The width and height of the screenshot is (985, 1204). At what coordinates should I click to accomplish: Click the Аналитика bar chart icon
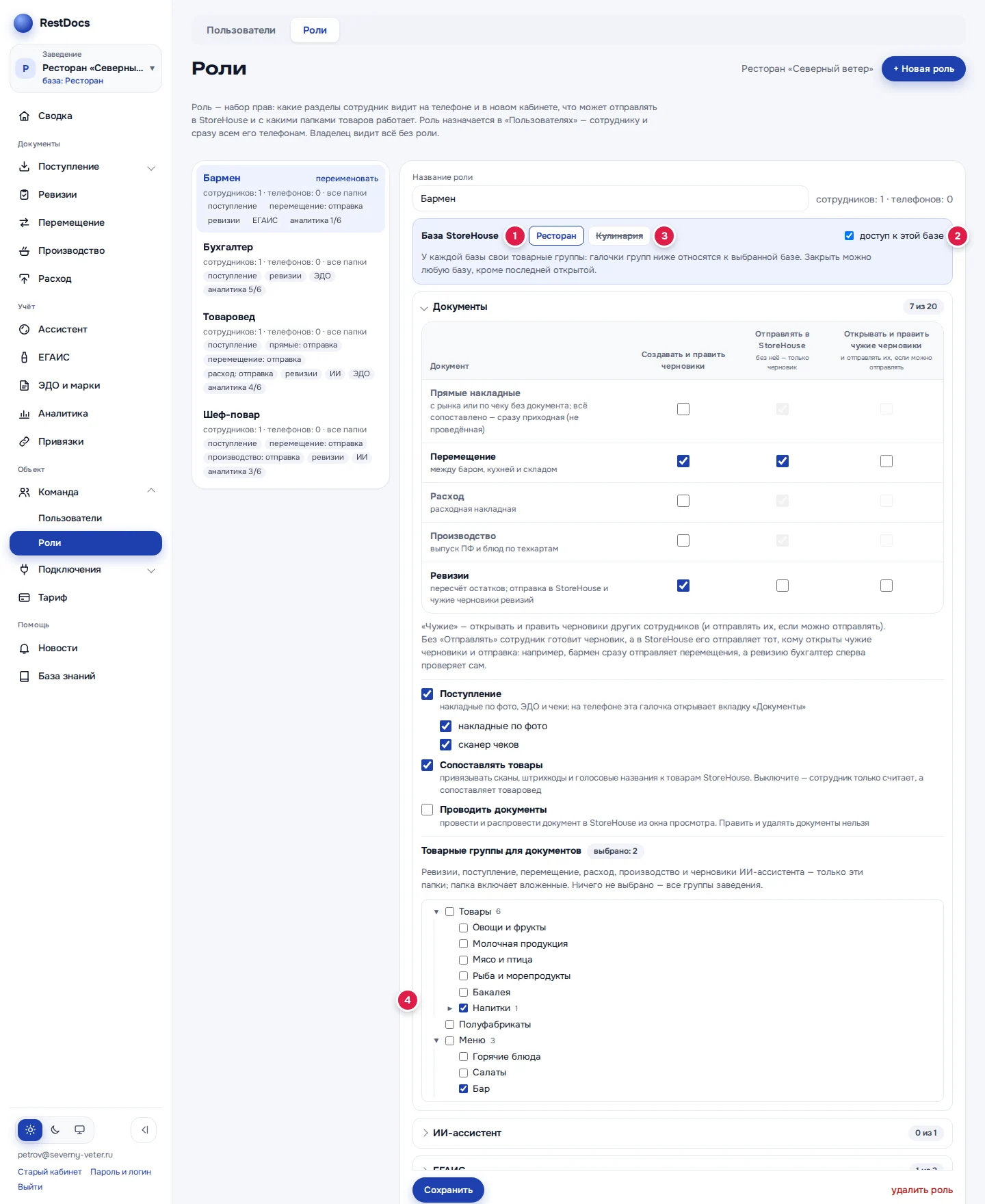click(x=25, y=414)
